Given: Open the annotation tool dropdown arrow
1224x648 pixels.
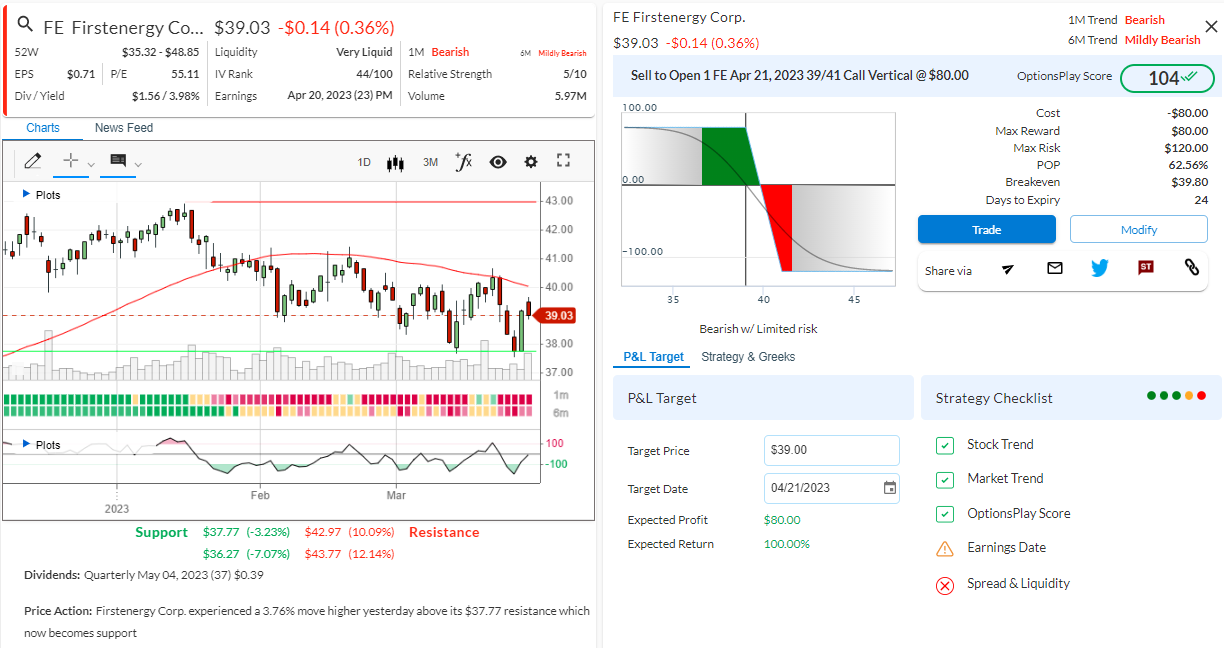Looking at the screenshot, I should (138, 165).
